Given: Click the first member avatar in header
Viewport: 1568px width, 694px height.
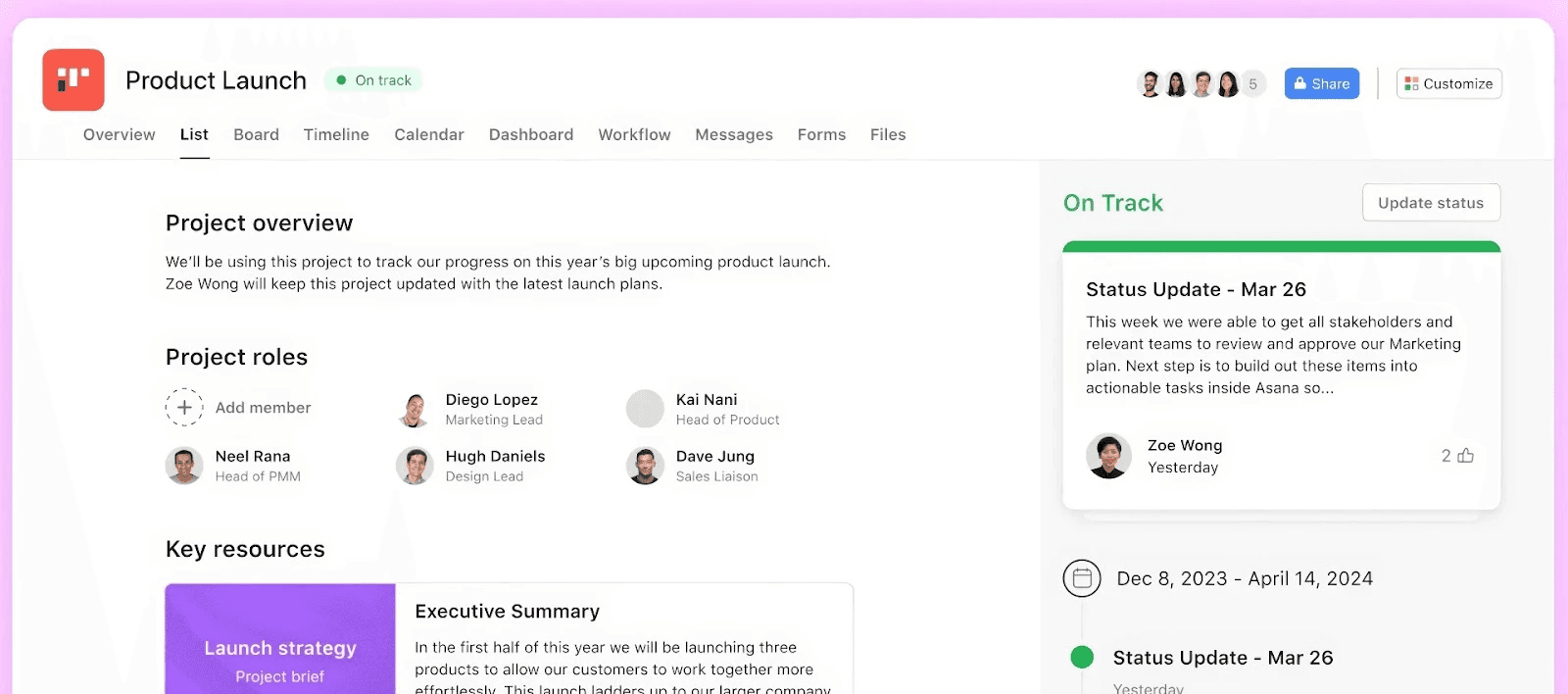Looking at the screenshot, I should (1151, 84).
